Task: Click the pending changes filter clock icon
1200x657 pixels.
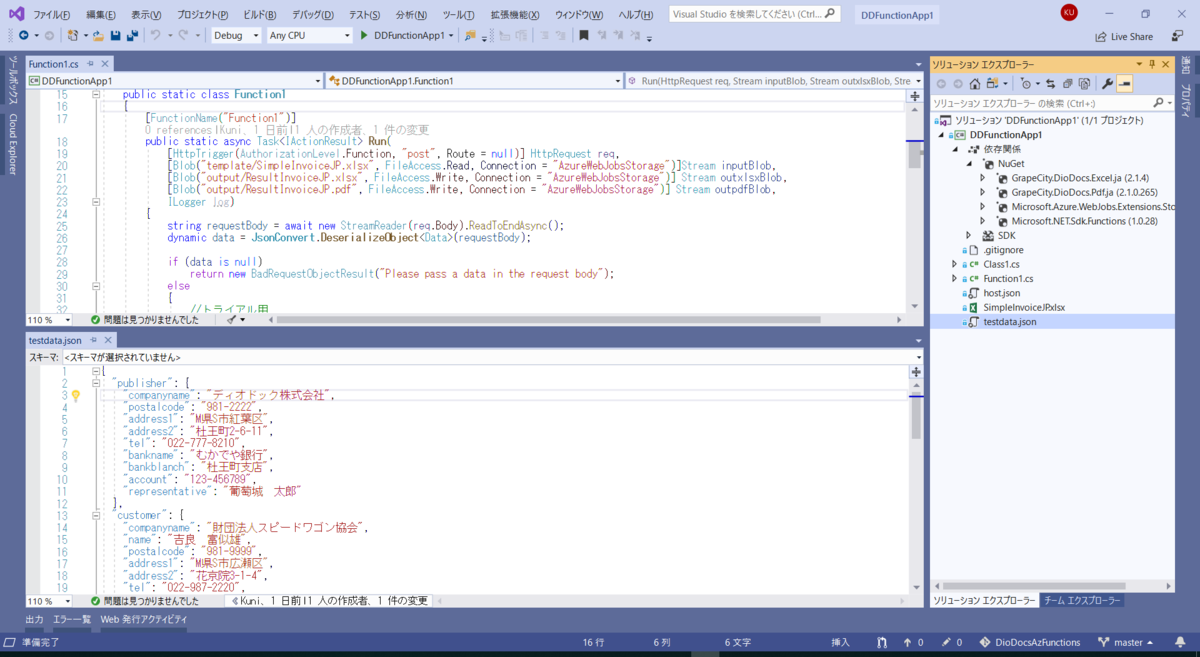Action: [1027, 83]
